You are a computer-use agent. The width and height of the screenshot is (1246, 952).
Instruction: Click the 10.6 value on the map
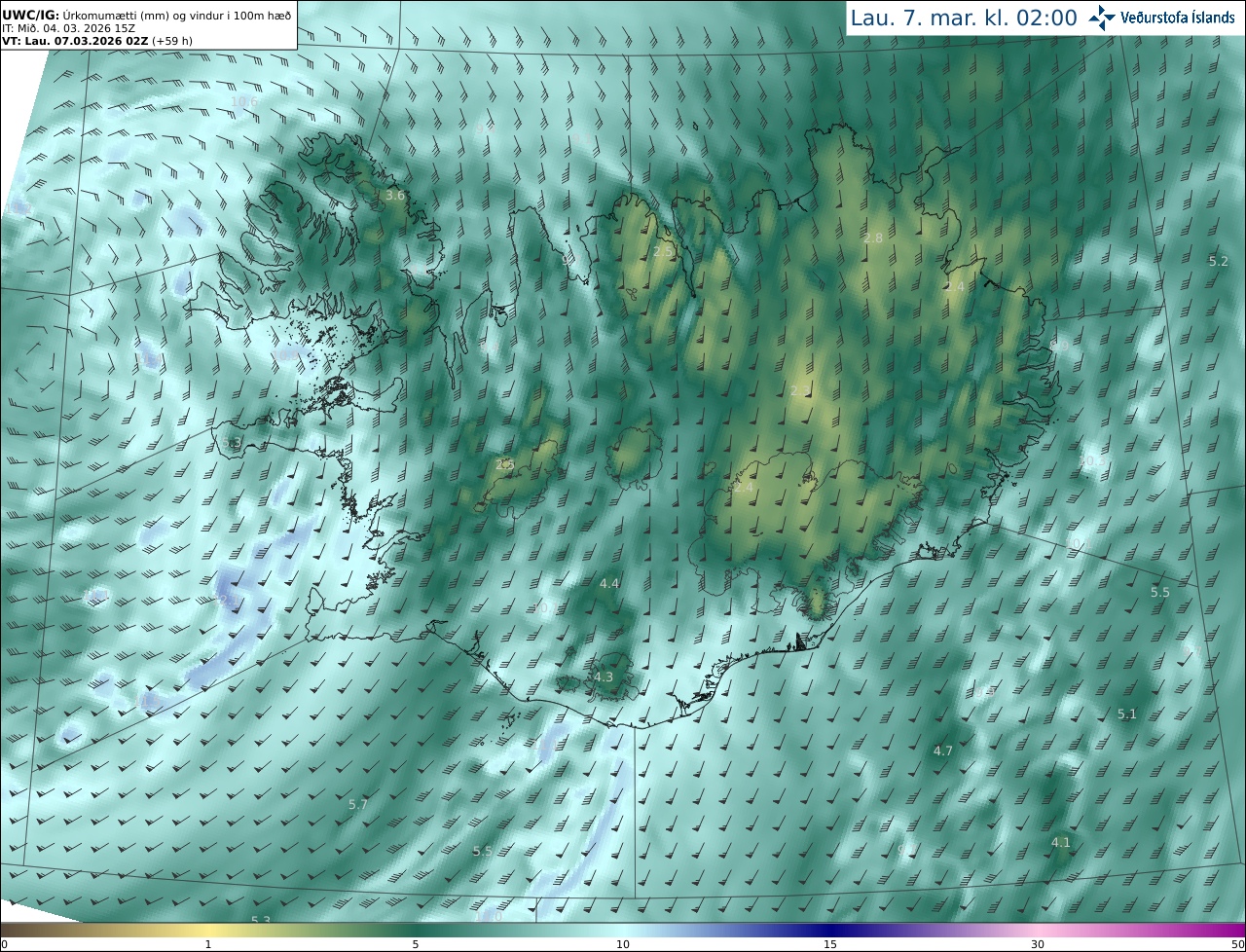click(x=244, y=101)
